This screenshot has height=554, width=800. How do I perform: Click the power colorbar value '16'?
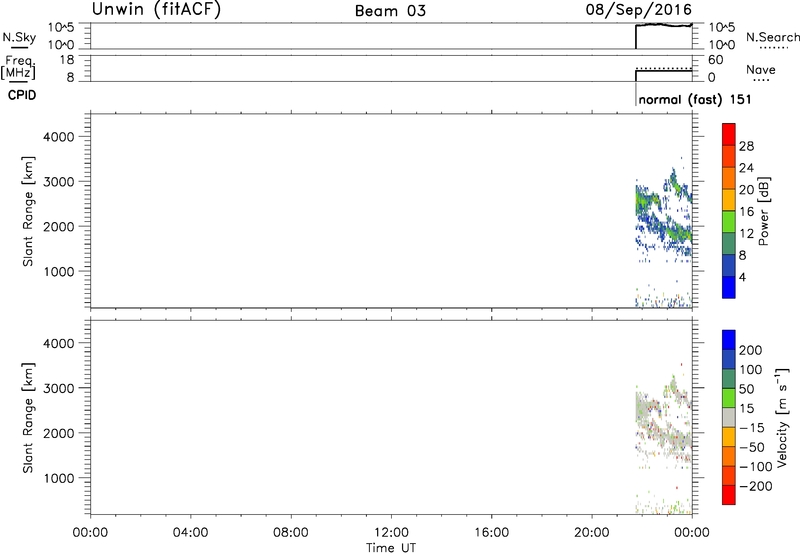746,212
